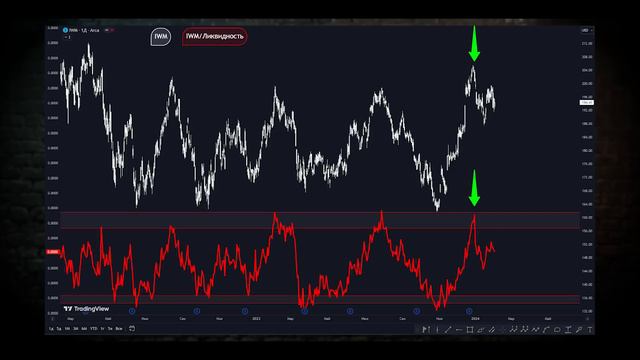Select the rotated rectangle drawing tool
The image size is (640, 360).
click(x=480, y=329)
